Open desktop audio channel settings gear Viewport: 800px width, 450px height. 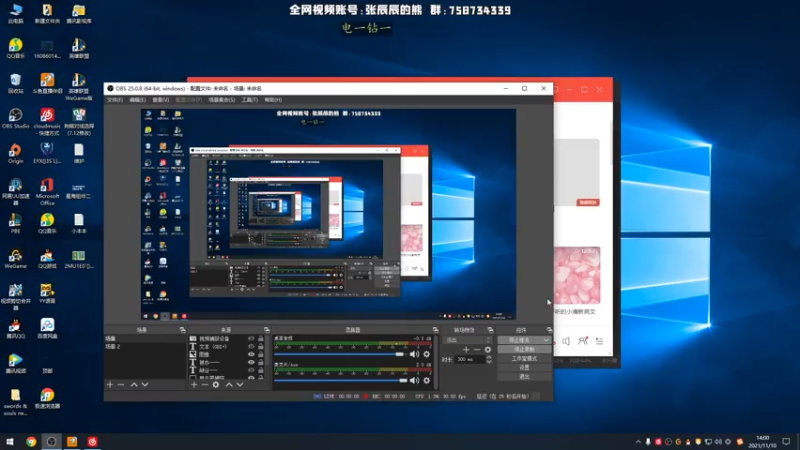tap(427, 354)
